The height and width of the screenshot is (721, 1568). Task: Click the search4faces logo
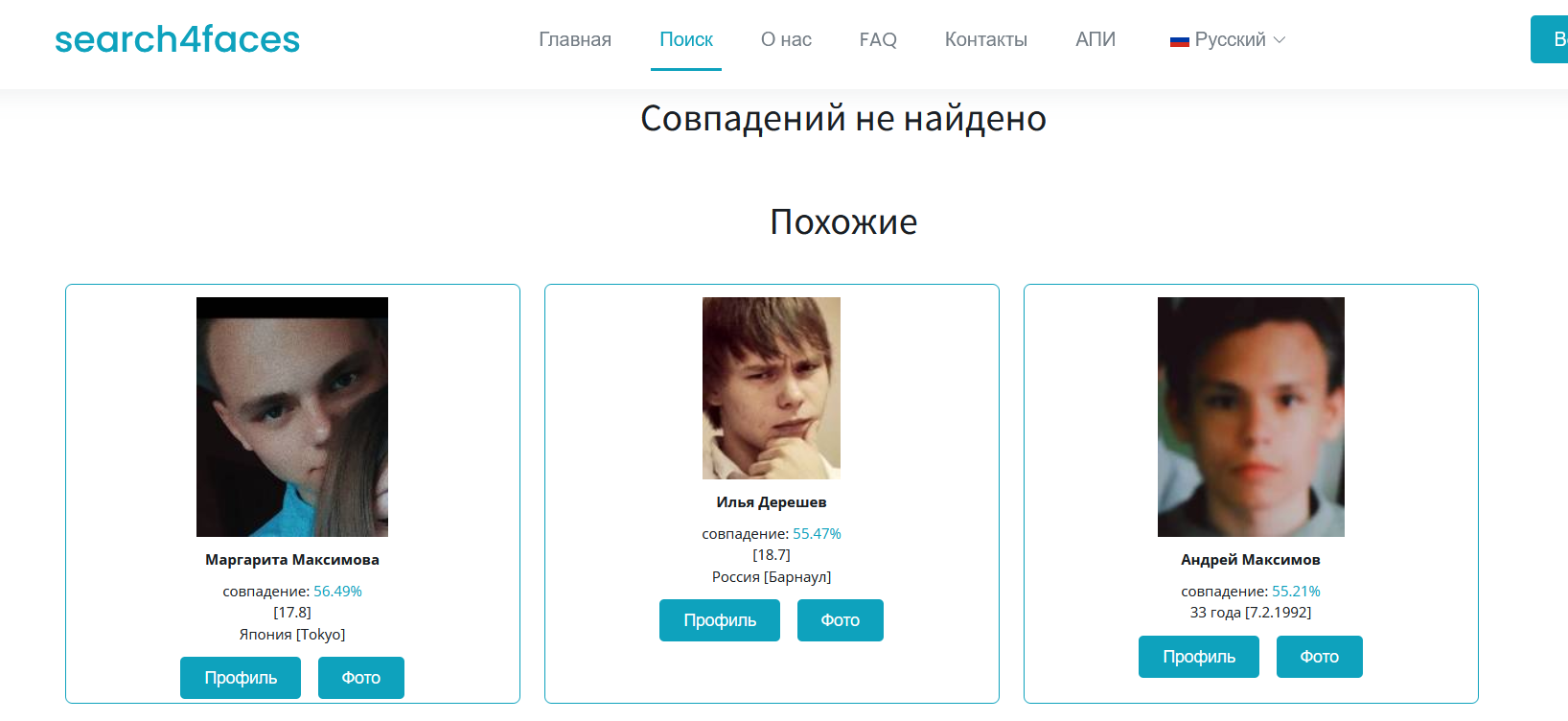pyautogui.click(x=177, y=39)
